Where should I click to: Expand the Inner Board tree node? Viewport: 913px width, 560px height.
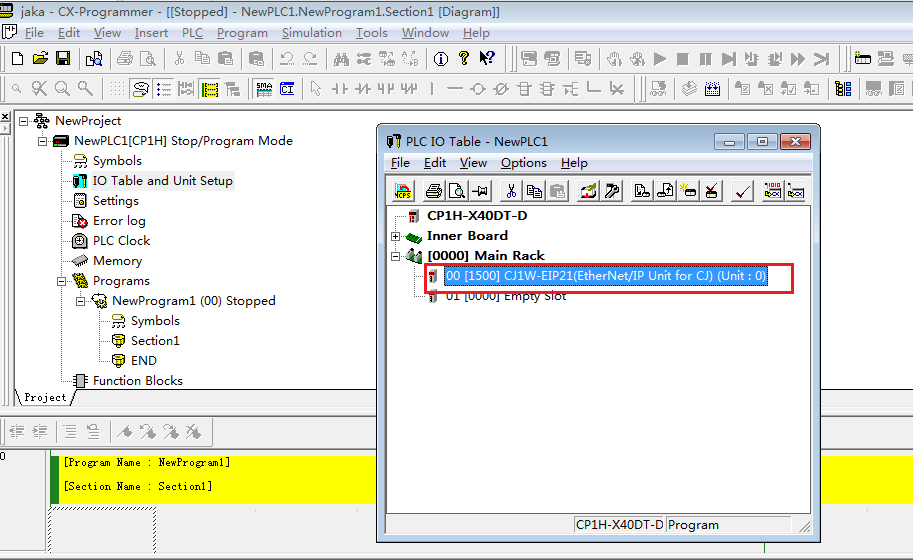click(396, 237)
